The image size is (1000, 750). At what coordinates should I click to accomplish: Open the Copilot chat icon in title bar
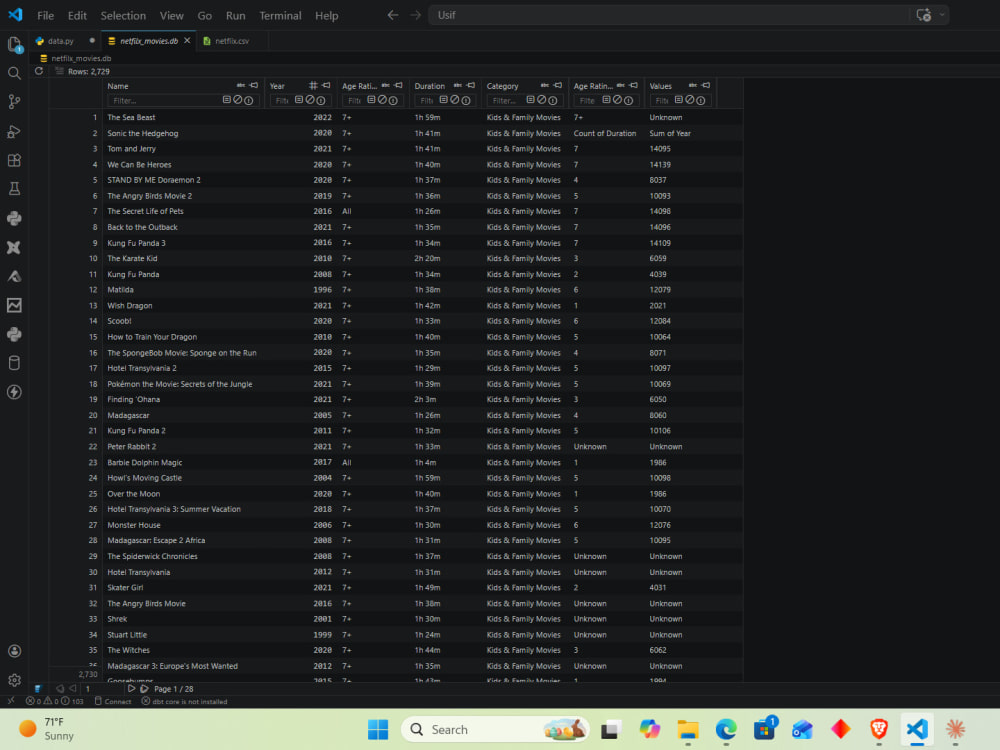pos(923,15)
